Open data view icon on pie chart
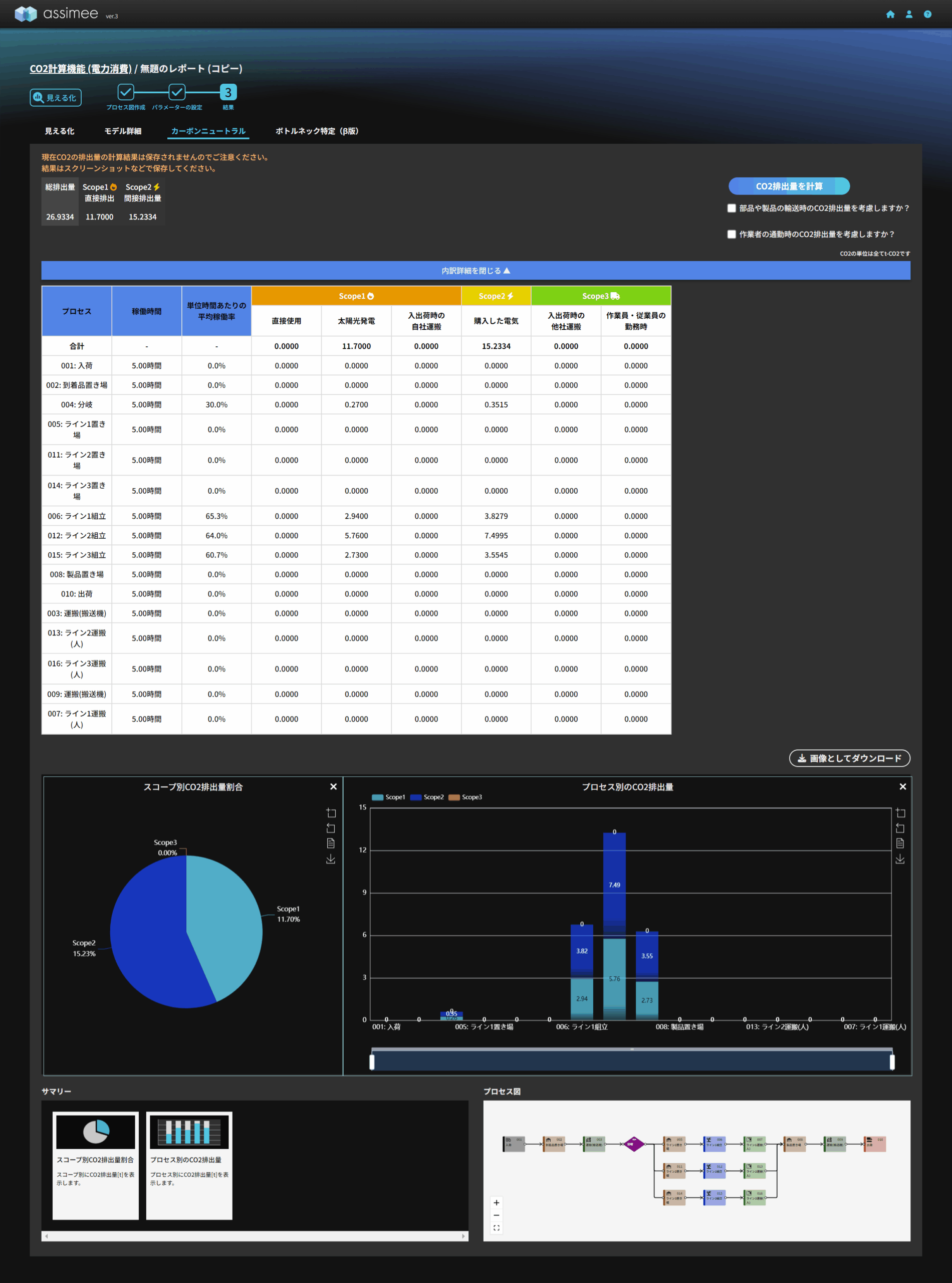Image resolution: width=952 pixels, height=1283 pixels. 331,843
